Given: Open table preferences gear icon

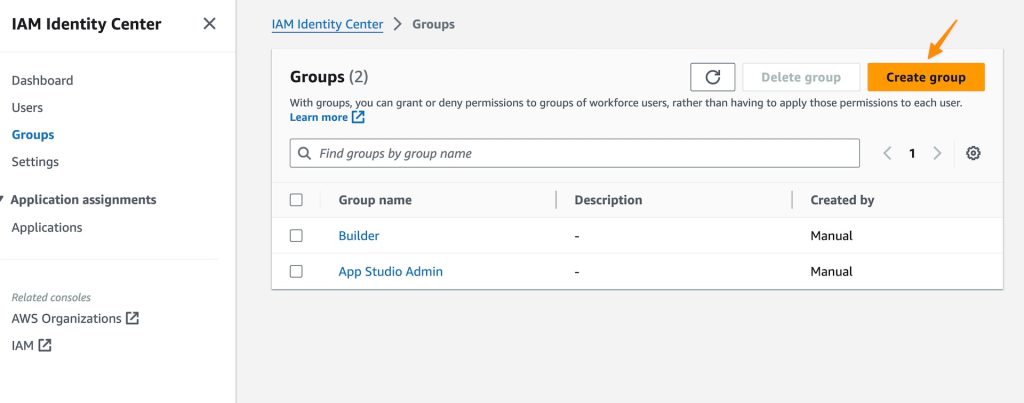Looking at the screenshot, I should tap(973, 153).
